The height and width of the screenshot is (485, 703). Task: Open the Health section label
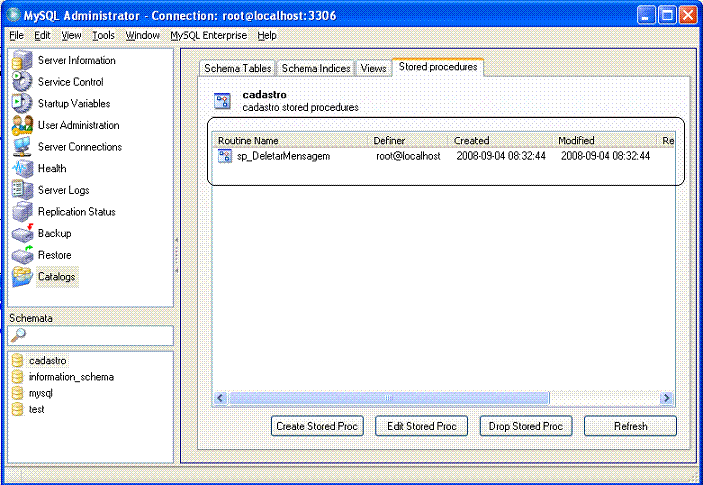click(x=52, y=169)
